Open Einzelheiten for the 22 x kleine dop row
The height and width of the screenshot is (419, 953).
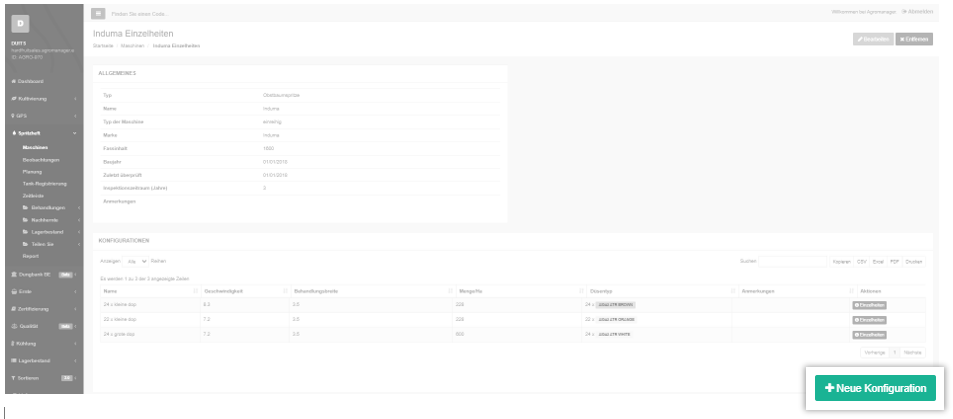869,320
